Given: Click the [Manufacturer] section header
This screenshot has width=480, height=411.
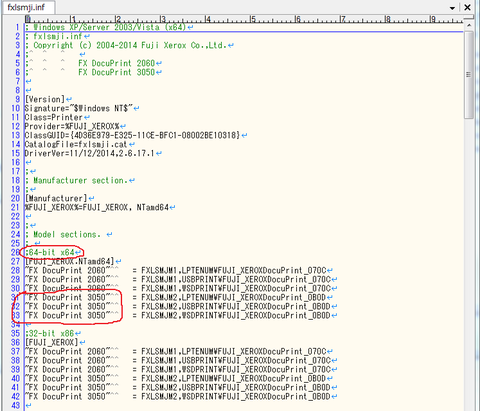Looking at the screenshot, I should click(x=56, y=198).
